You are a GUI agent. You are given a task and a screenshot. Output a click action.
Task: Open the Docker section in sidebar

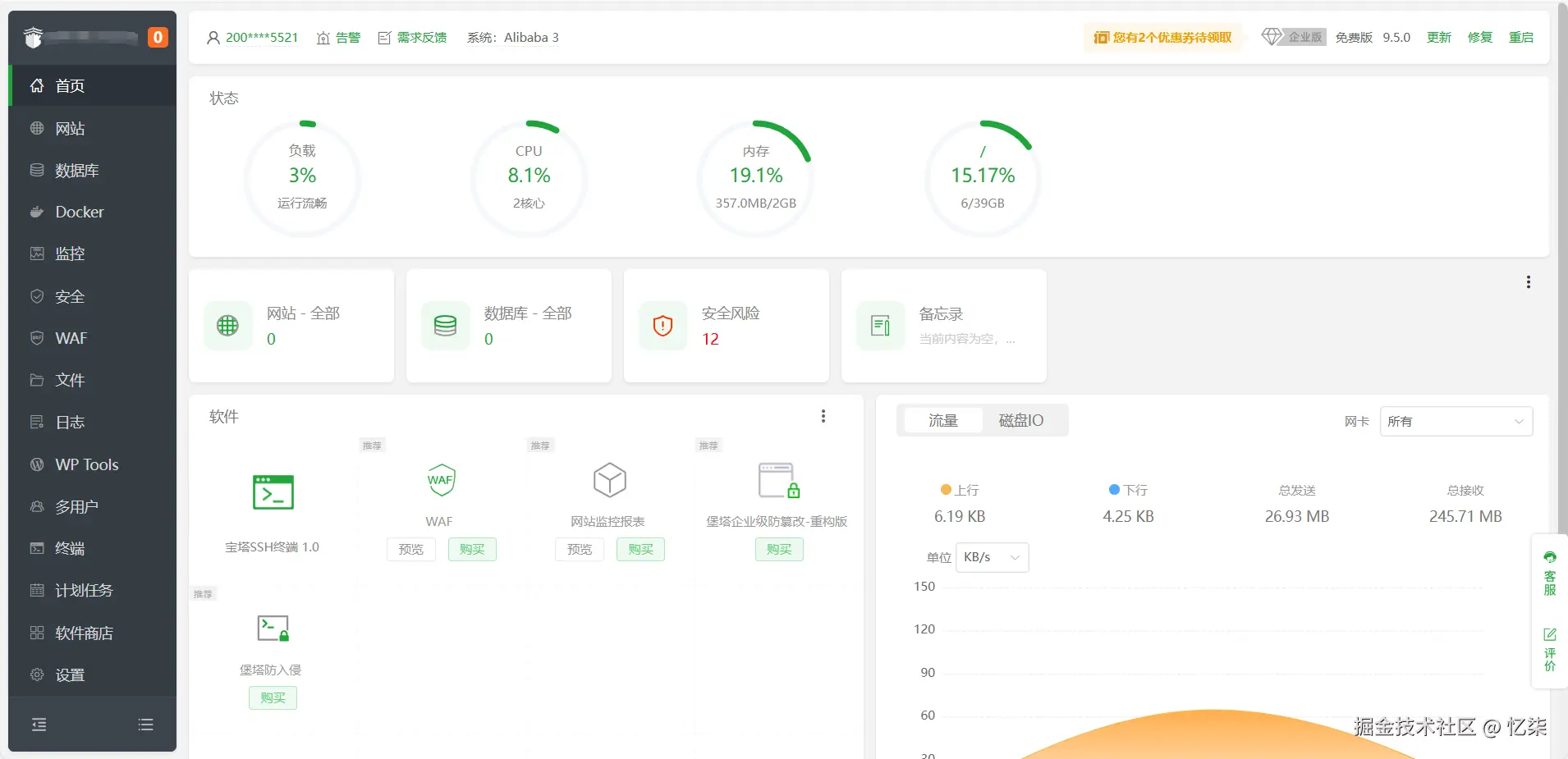(93, 212)
